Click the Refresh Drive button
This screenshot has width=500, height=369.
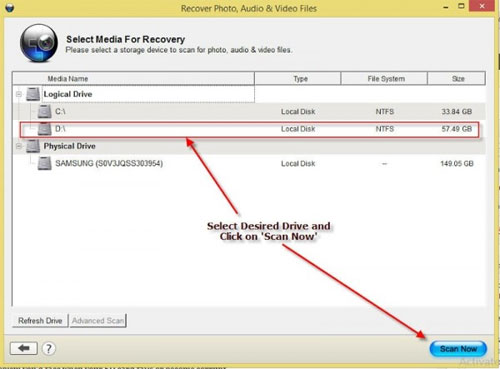coord(40,321)
